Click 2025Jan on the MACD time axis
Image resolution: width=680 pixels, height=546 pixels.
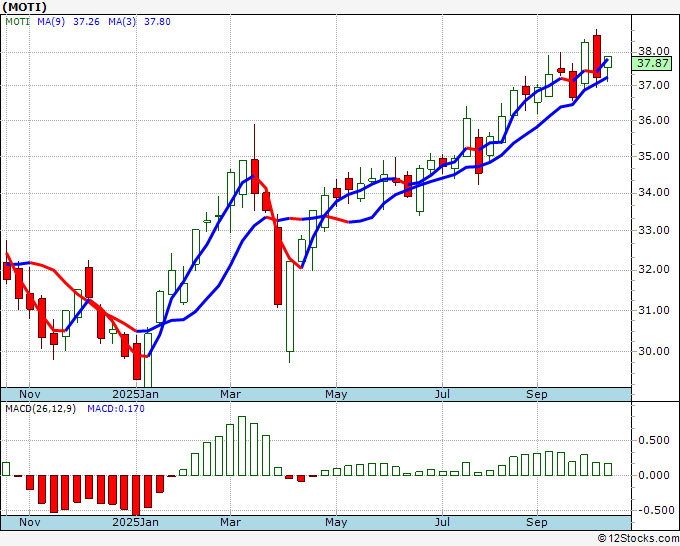(x=135, y=522)
